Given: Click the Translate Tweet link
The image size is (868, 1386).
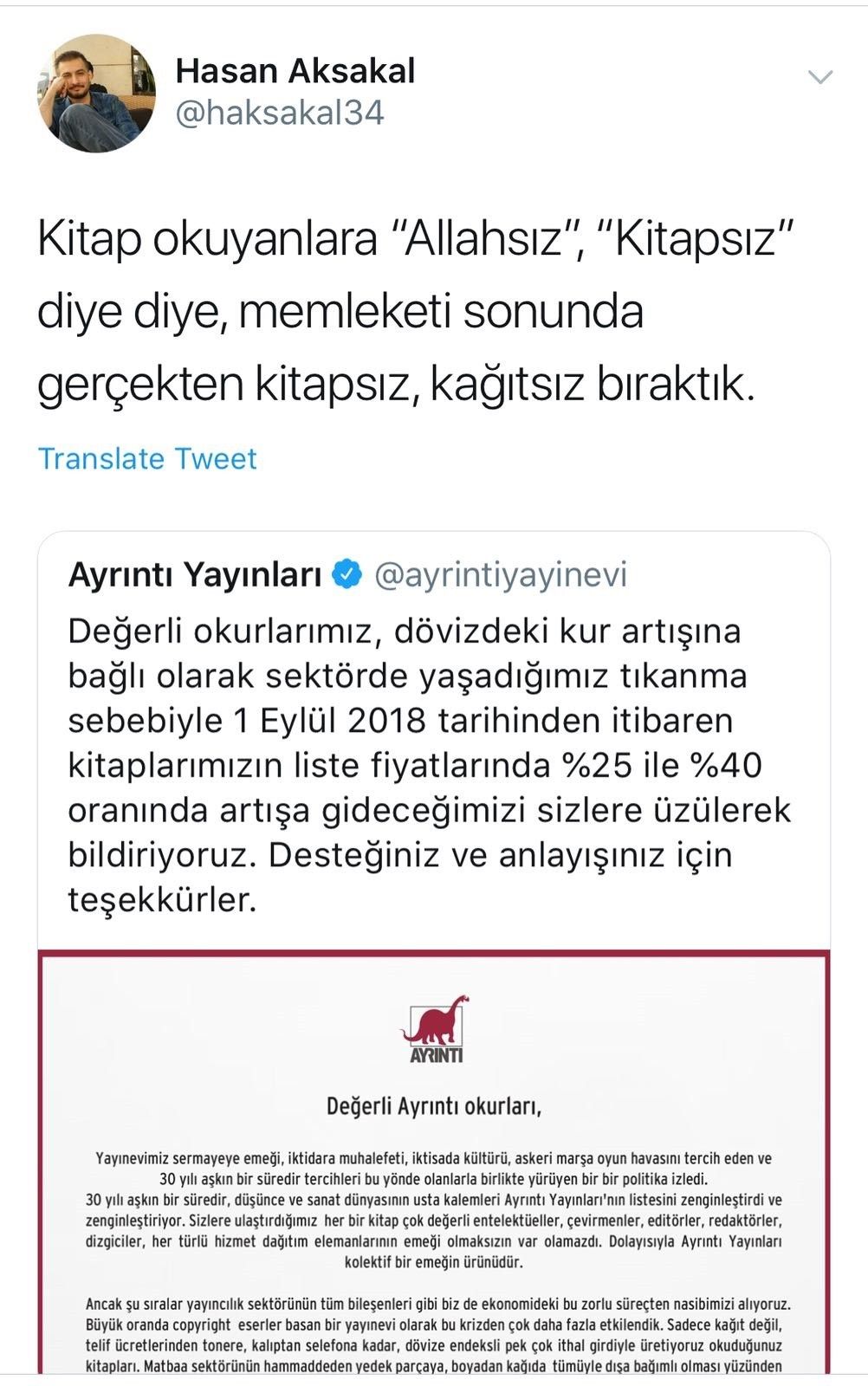Looking at the screenshot, I should (x=147, y=458).
